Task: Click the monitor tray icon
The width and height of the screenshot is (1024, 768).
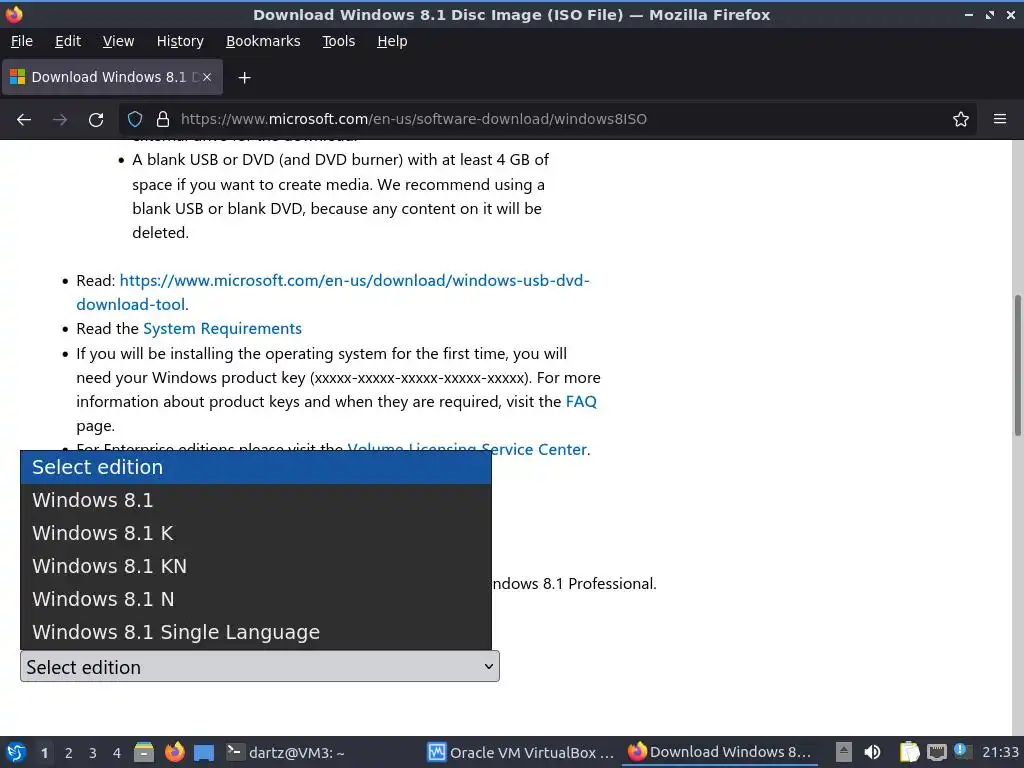Action: [936, 752]
